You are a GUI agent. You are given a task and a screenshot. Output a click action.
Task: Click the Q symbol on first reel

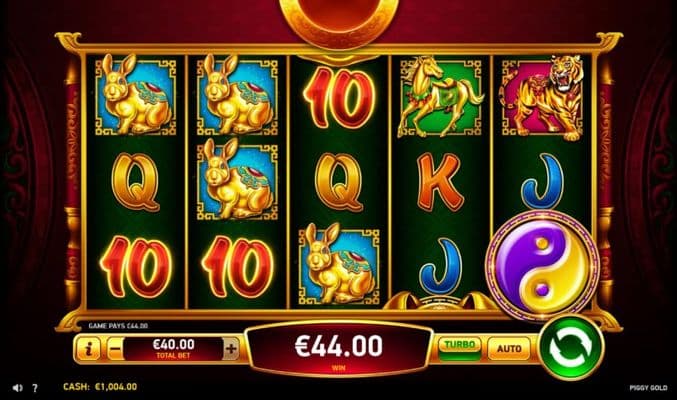coord(136,182)
